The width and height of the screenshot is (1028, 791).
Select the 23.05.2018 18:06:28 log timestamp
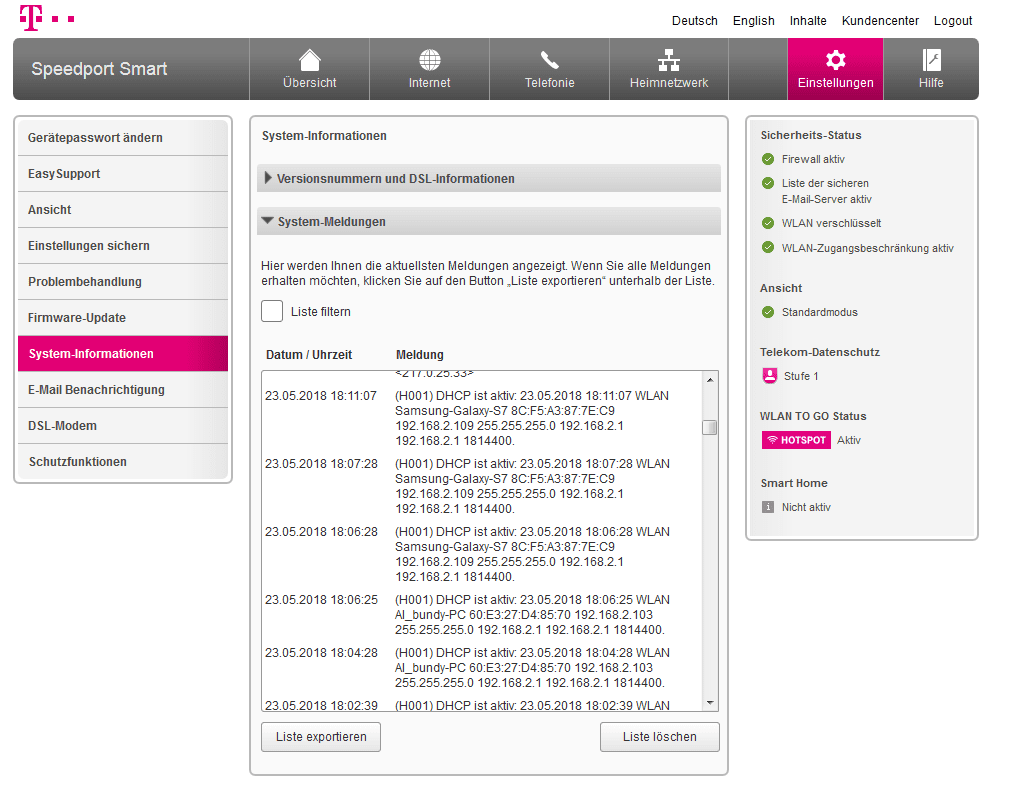321,532
